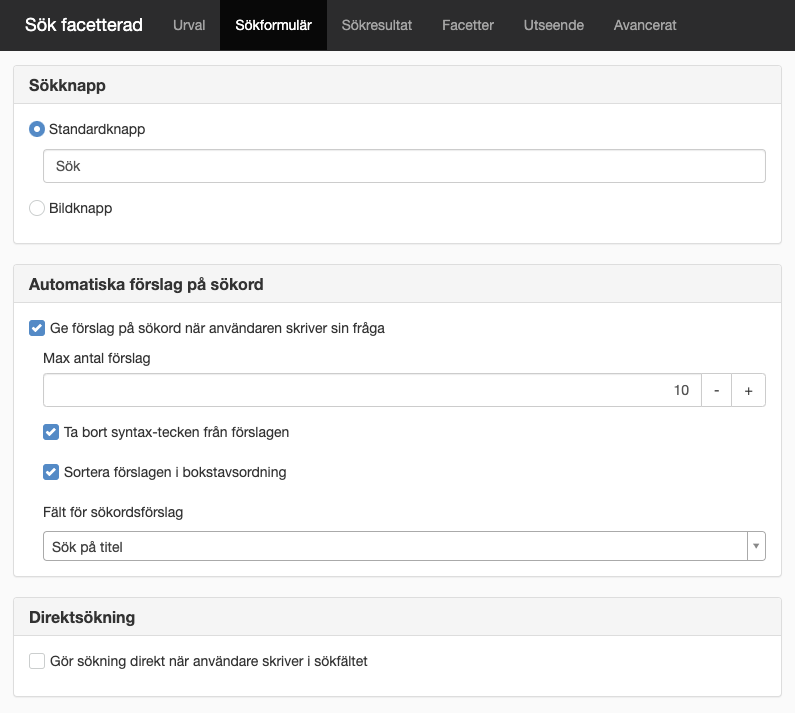Screen dimensions: 795x713
Task: Click the Fält för sökordsförslag label
Action: click(113, 512)
